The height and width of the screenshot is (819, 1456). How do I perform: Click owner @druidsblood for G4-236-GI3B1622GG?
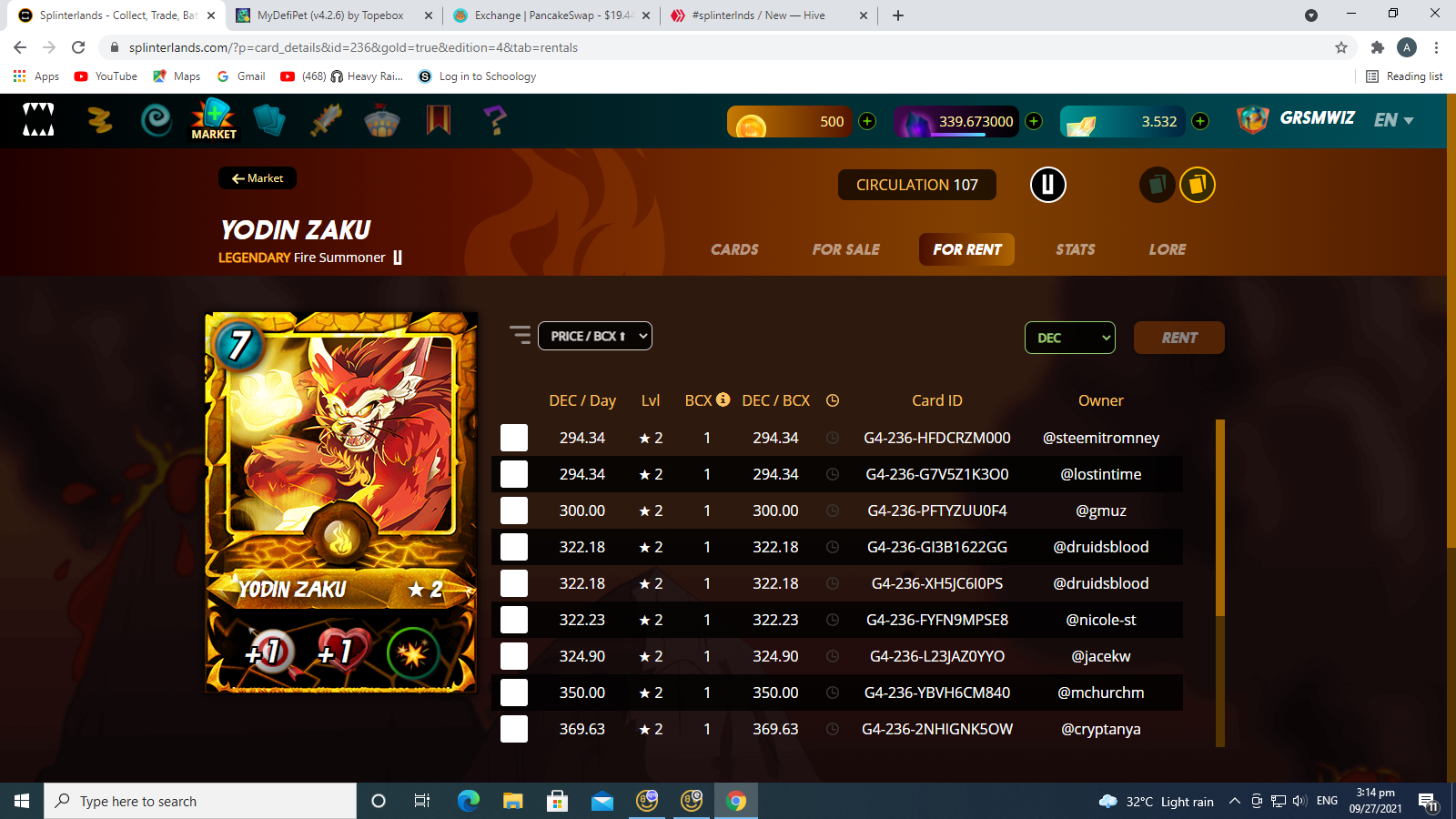coord(1101,547)
